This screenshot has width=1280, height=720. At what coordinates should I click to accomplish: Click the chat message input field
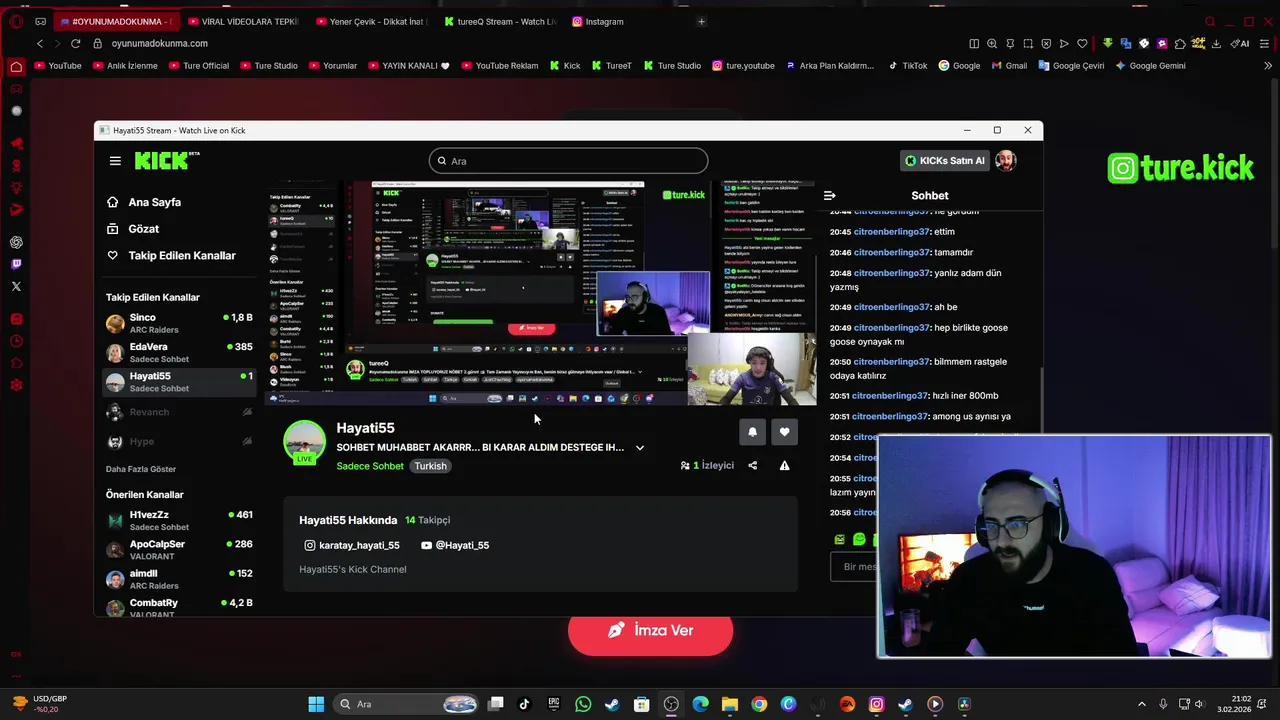click(853, 566)
